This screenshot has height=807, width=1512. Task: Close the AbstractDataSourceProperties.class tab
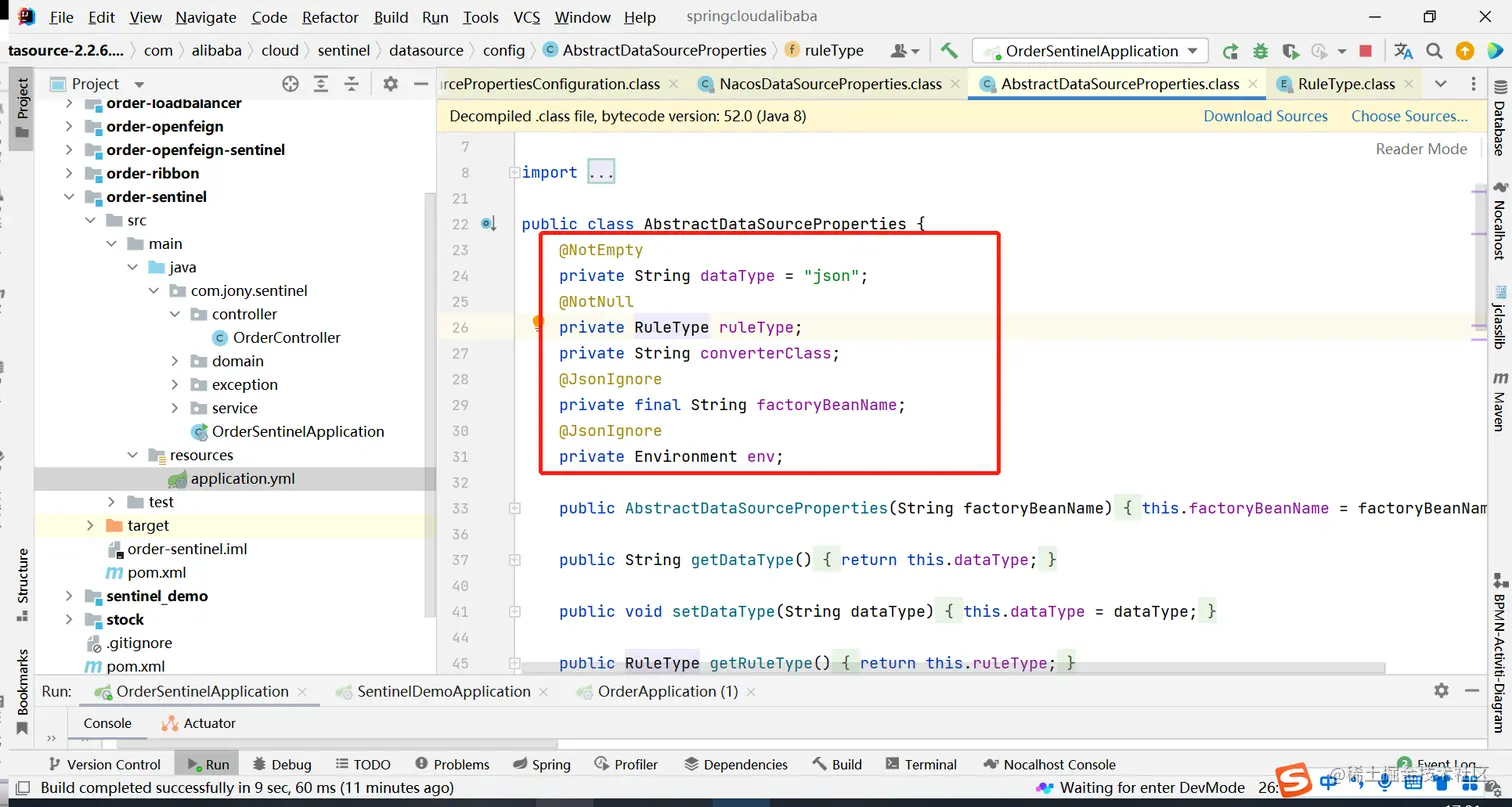pos(1252,85)
